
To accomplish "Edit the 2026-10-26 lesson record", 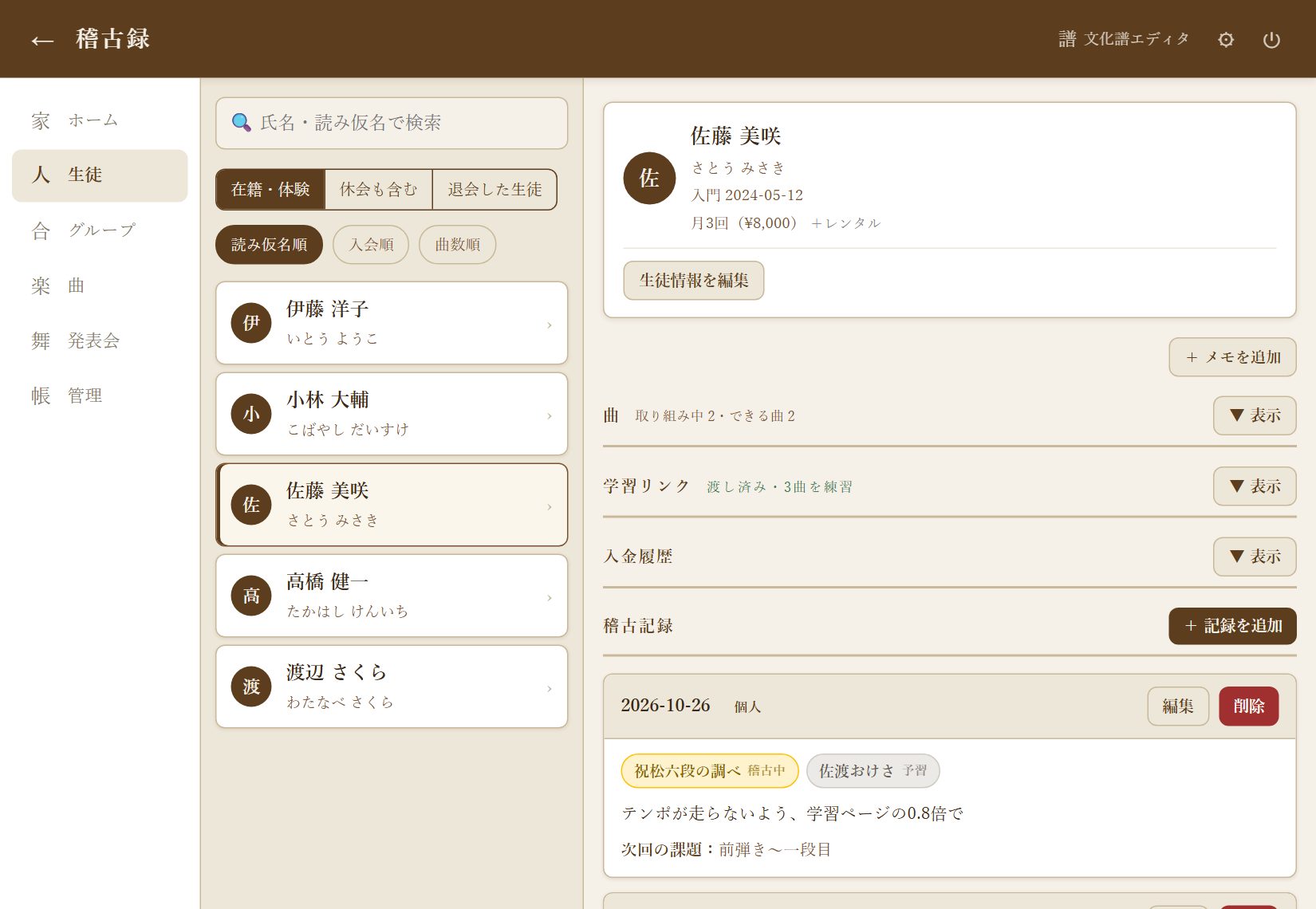I will (1178, 706).
